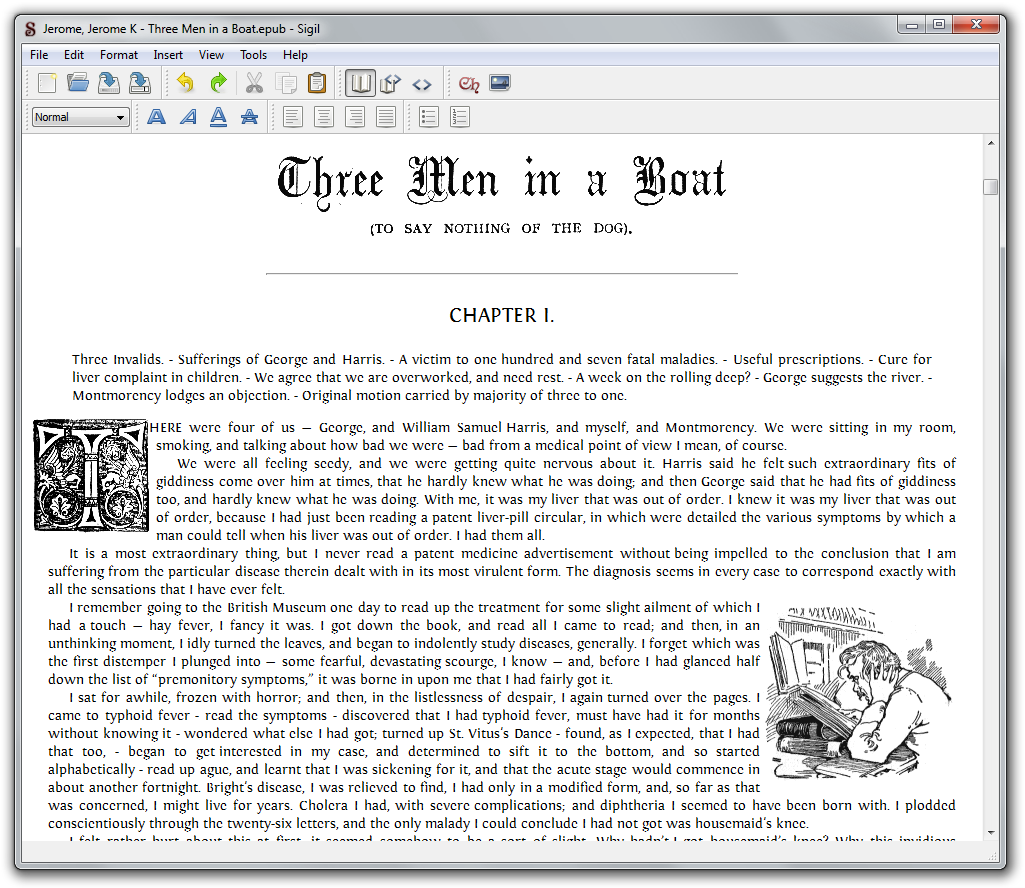Click the Three Men in a Boat title image
The image size is (1025, 888).
(x=501, y=182)
